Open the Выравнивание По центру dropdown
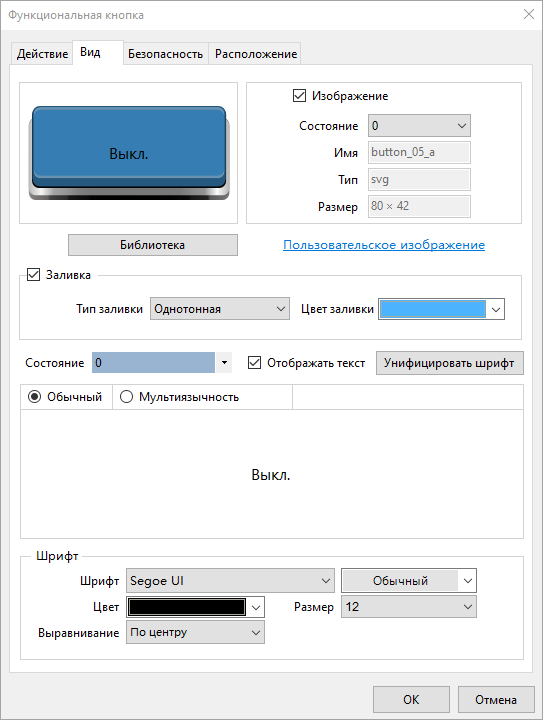The width and height of the screenshot is (543, 720). click(x=195, y=632)
